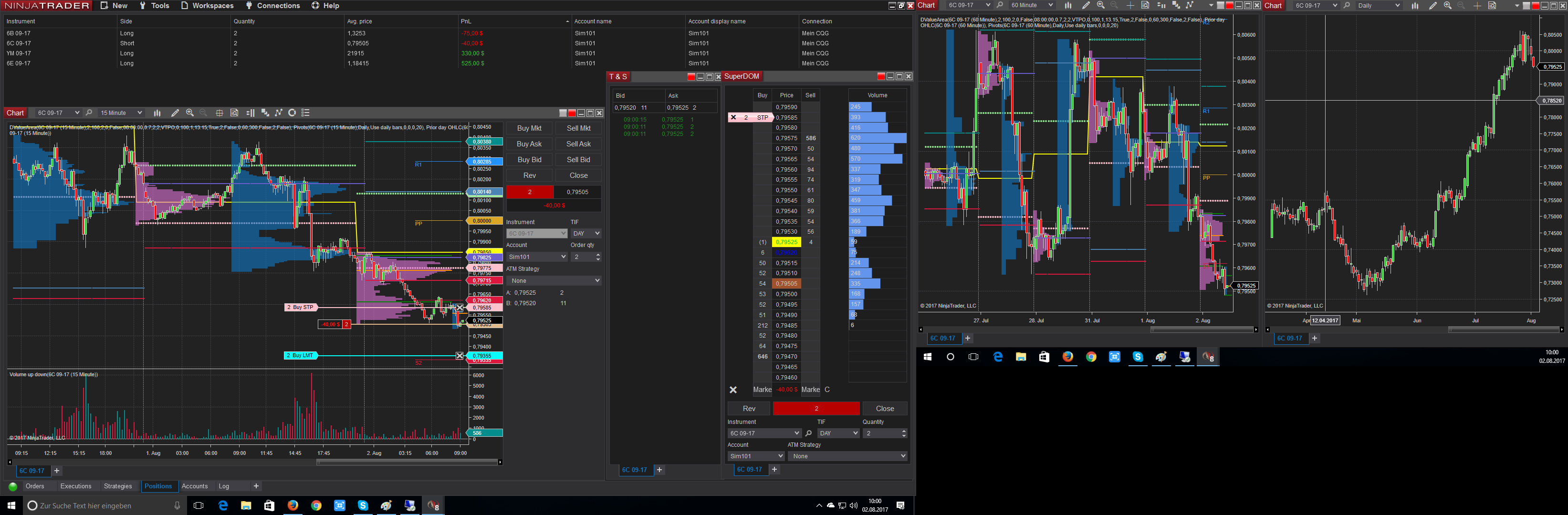Open the Connections menu
Viewport: 1568px width, 515px height.
point(272,5)
